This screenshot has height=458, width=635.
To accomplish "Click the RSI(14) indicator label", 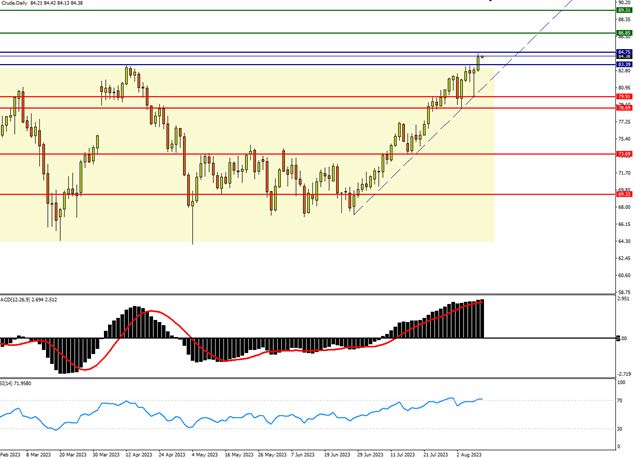I will 20,383.
